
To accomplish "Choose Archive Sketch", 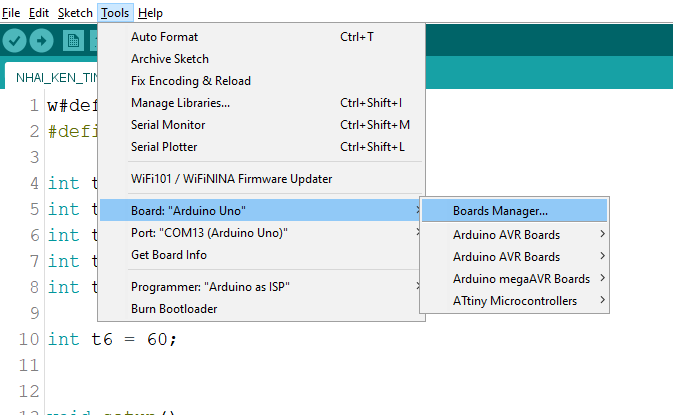I will click(x=261, y=59).
